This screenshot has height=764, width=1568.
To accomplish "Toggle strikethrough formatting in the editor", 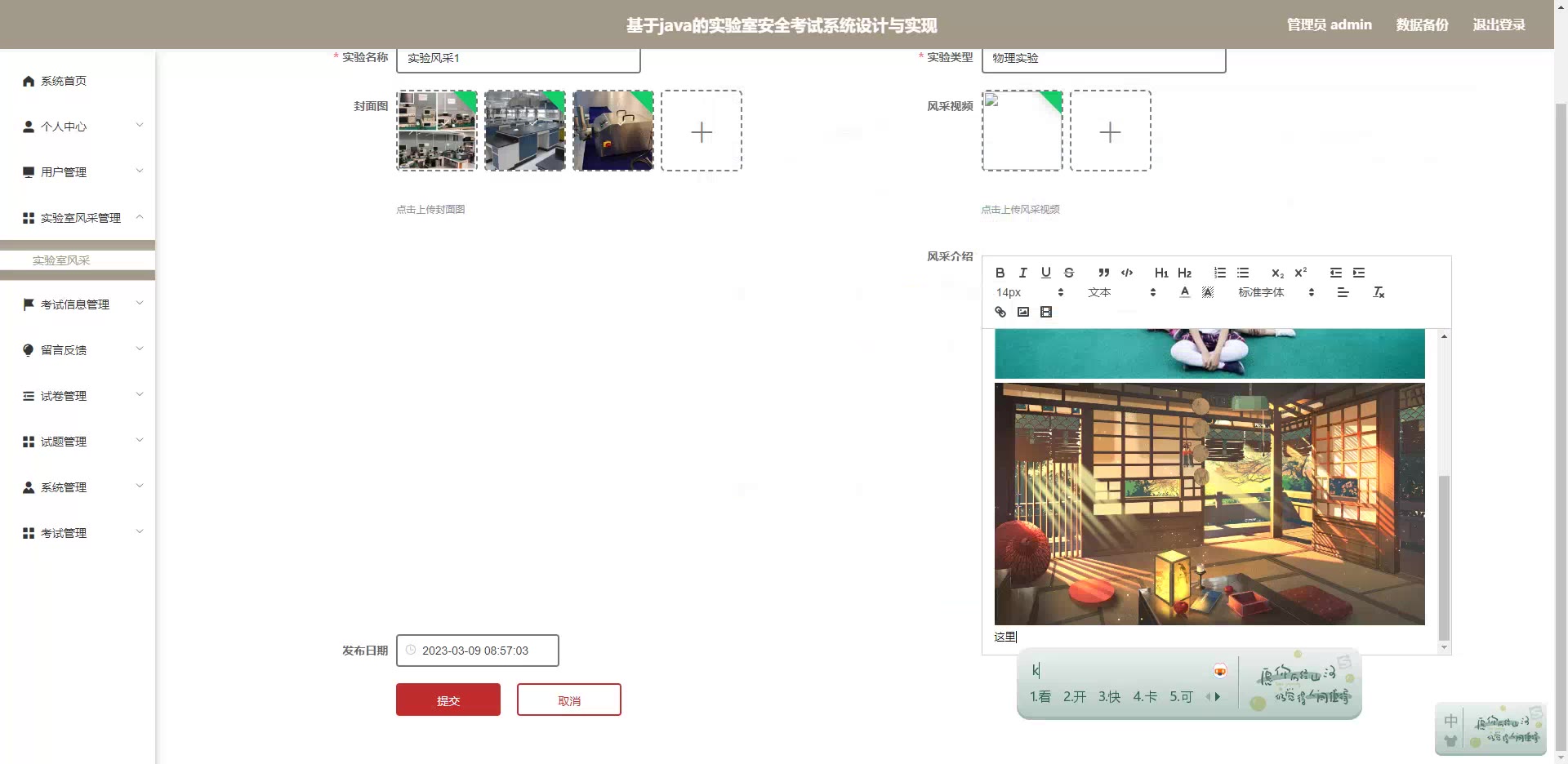I will pyautogui.click(x=1068, y=273).
